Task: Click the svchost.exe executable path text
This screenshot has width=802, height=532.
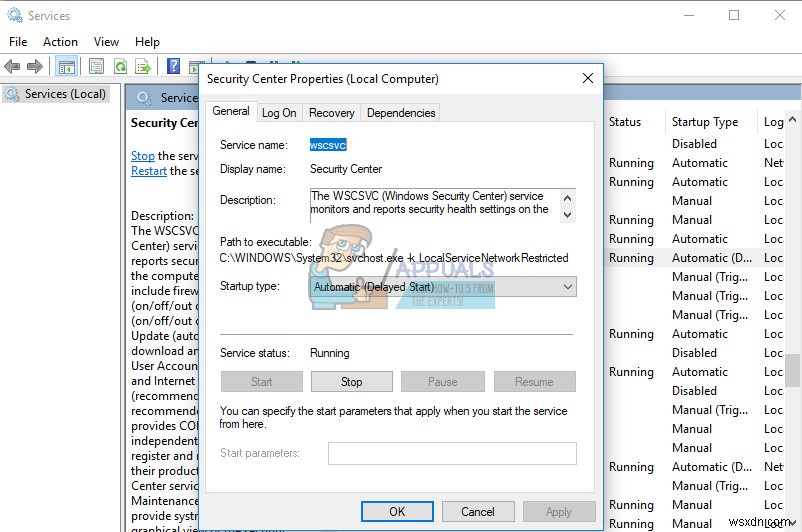Action: 394,258
